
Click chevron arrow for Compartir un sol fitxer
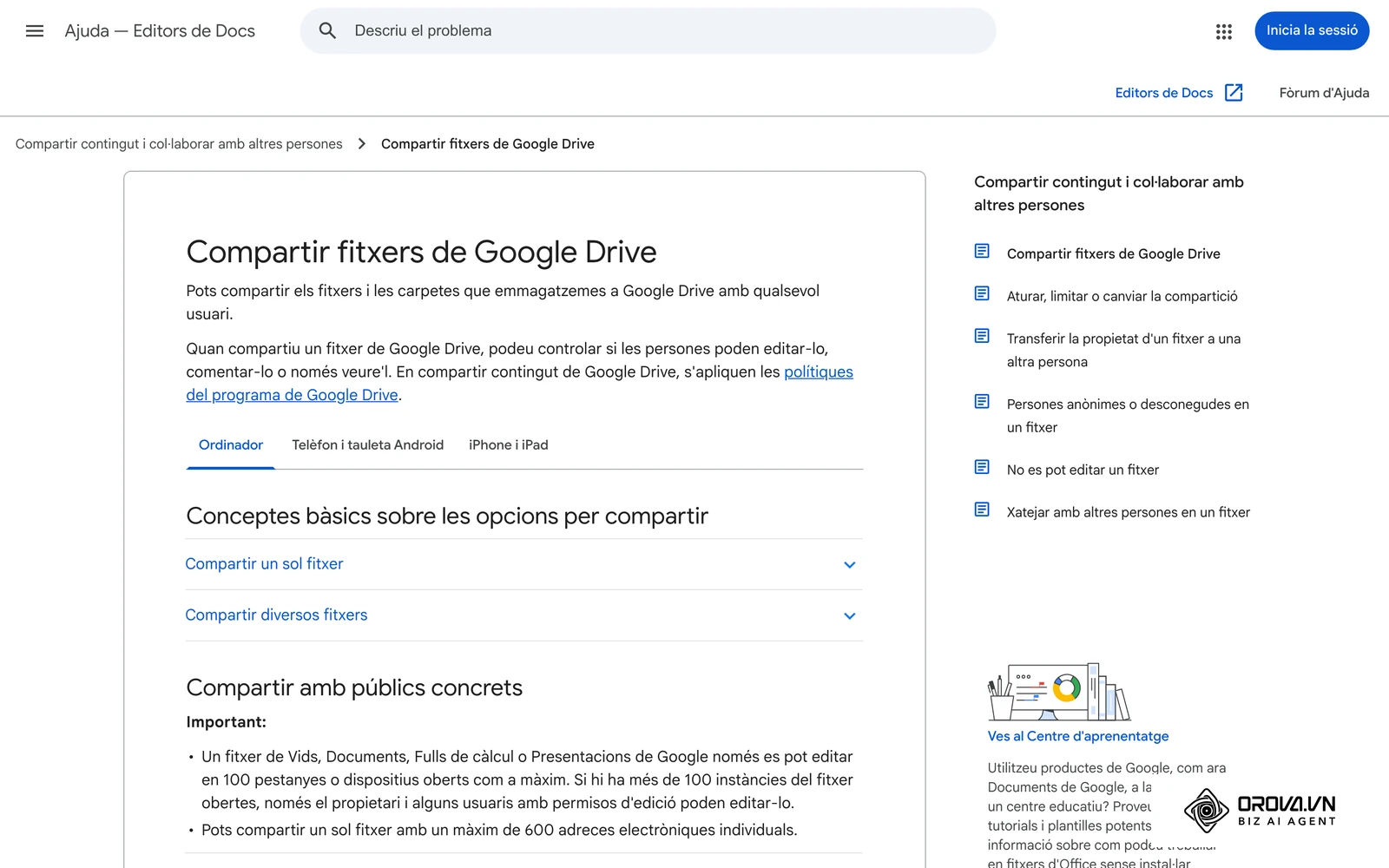(x=850, y=565)
